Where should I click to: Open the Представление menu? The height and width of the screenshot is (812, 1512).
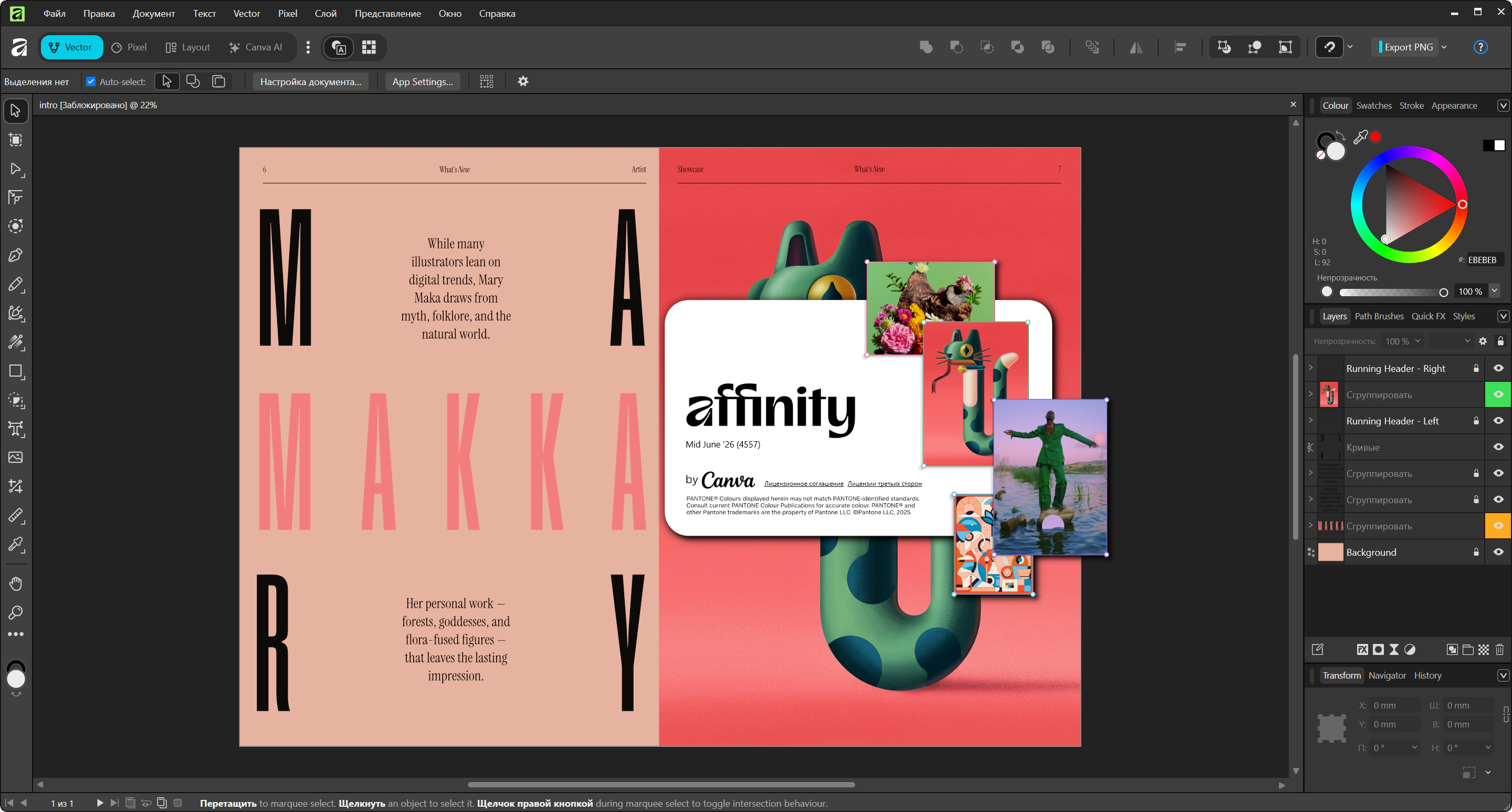[388, 14]
